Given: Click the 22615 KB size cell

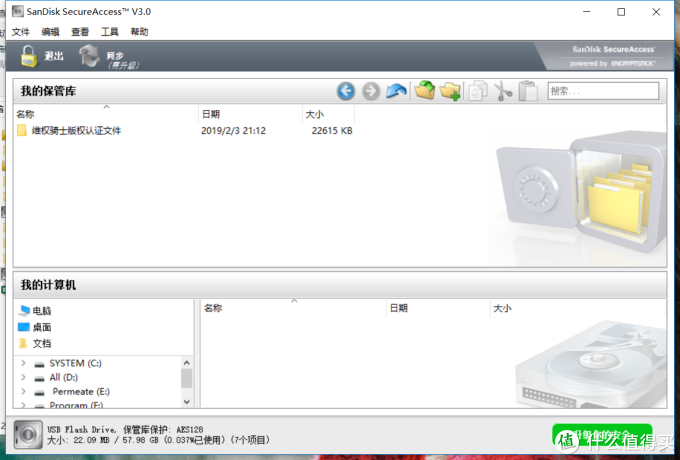Looking at the screenshot, I should click(332, 130).
